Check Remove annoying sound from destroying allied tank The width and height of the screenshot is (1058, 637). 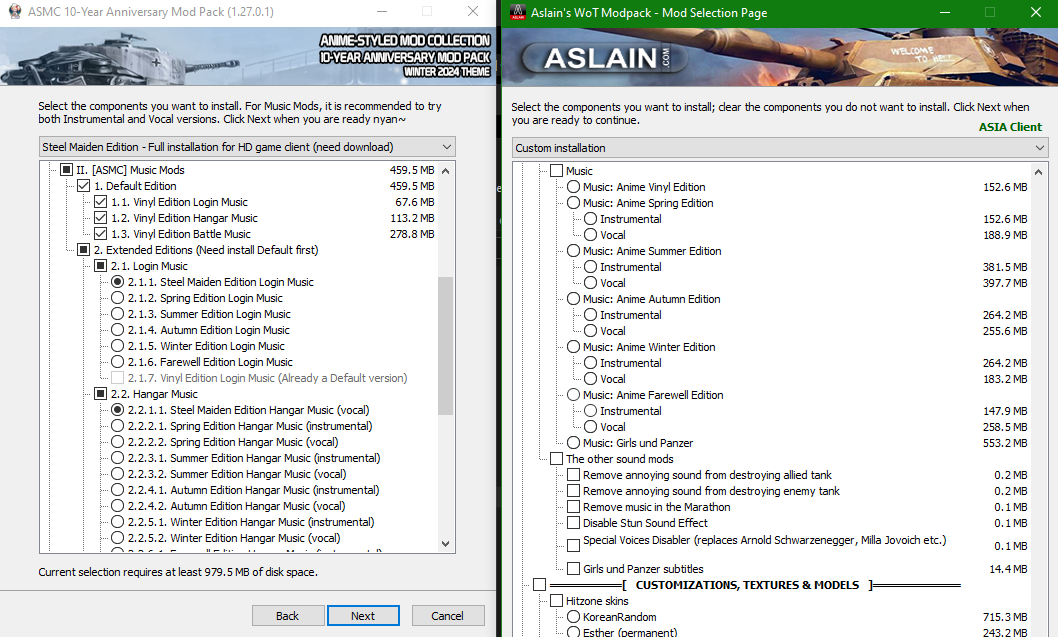point(574,475)
